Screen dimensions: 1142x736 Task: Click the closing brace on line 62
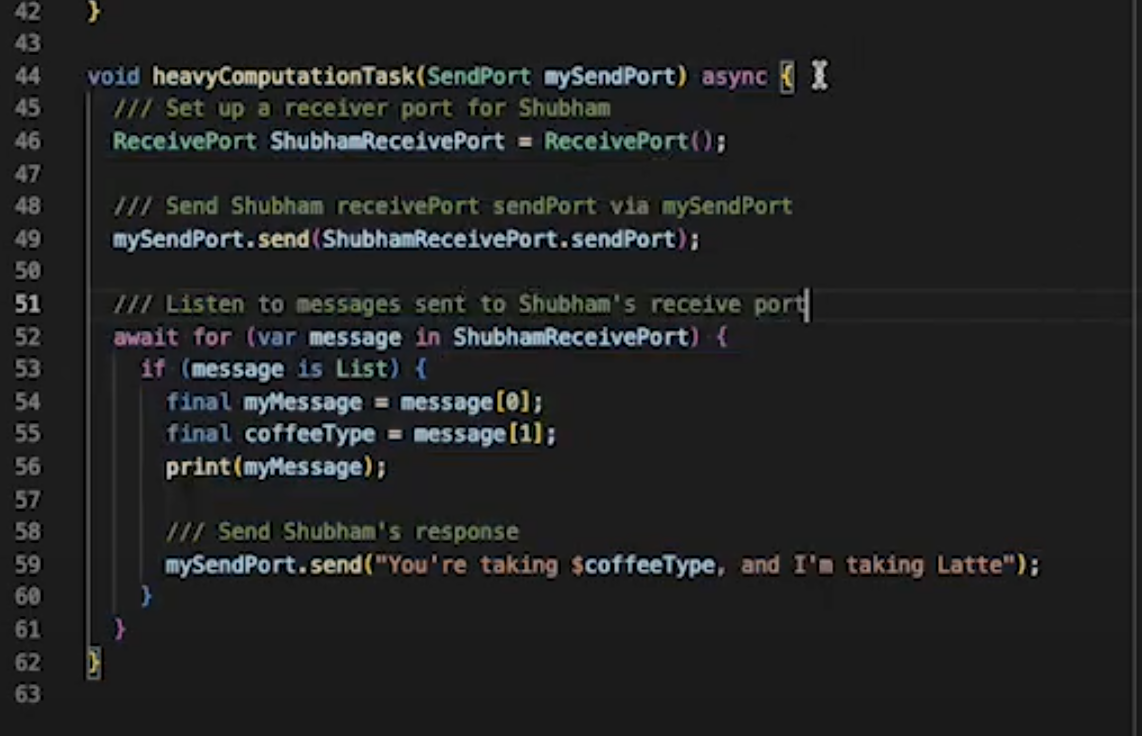pos(94,662)
